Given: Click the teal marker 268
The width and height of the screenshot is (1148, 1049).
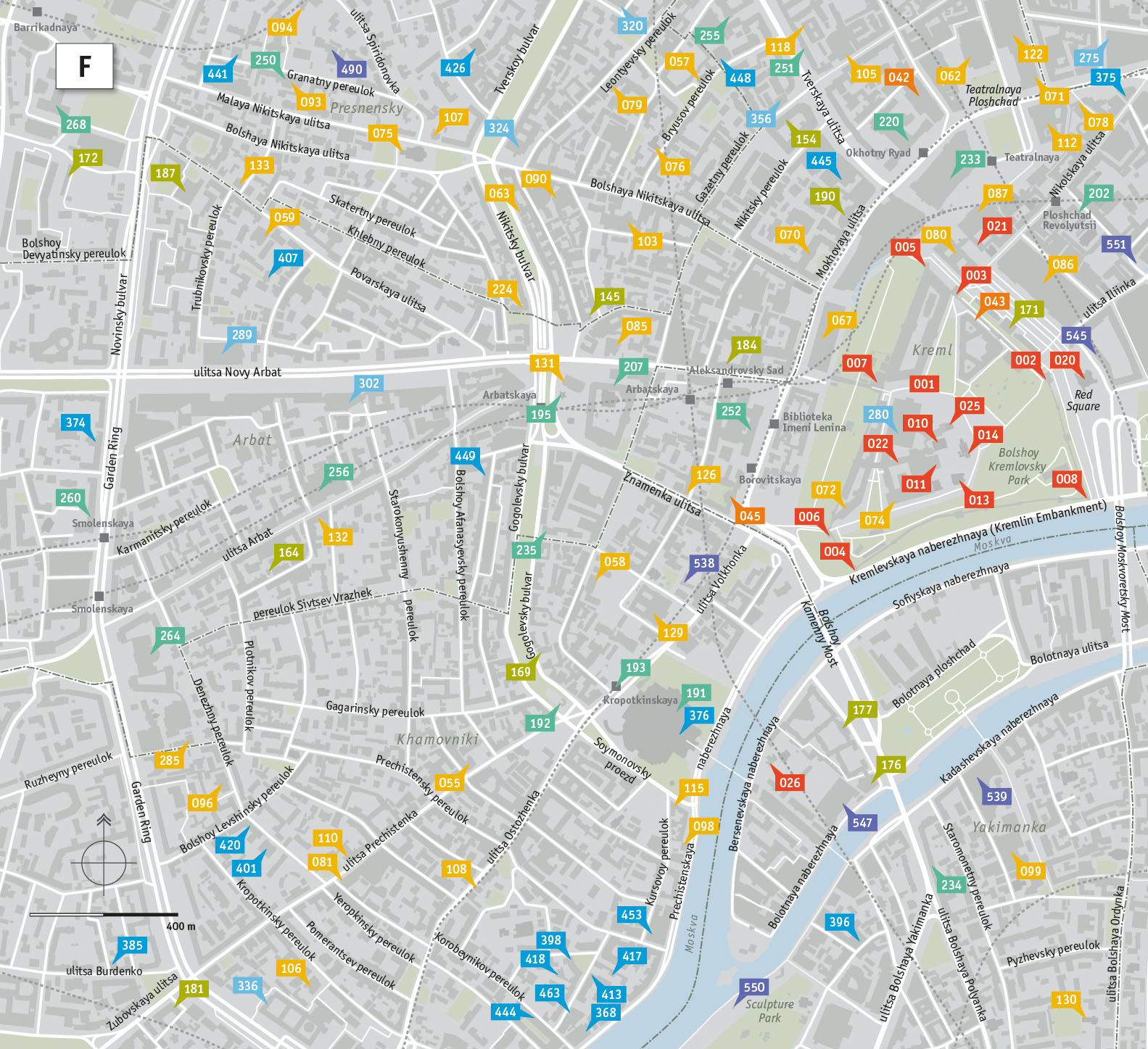Looking at the screenshot, I should [76, 124].
